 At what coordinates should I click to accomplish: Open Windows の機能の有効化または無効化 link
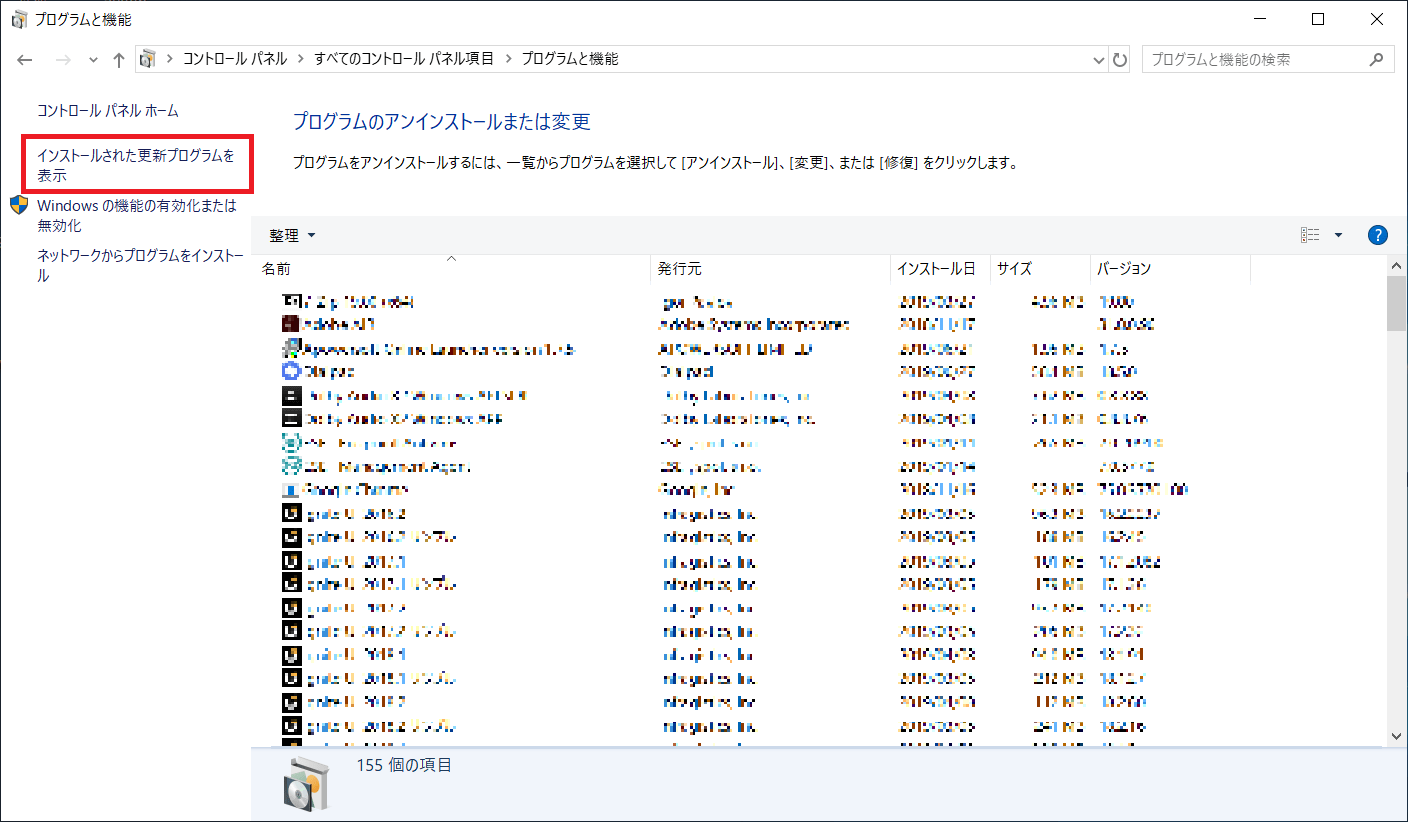(x=137, y=215)
